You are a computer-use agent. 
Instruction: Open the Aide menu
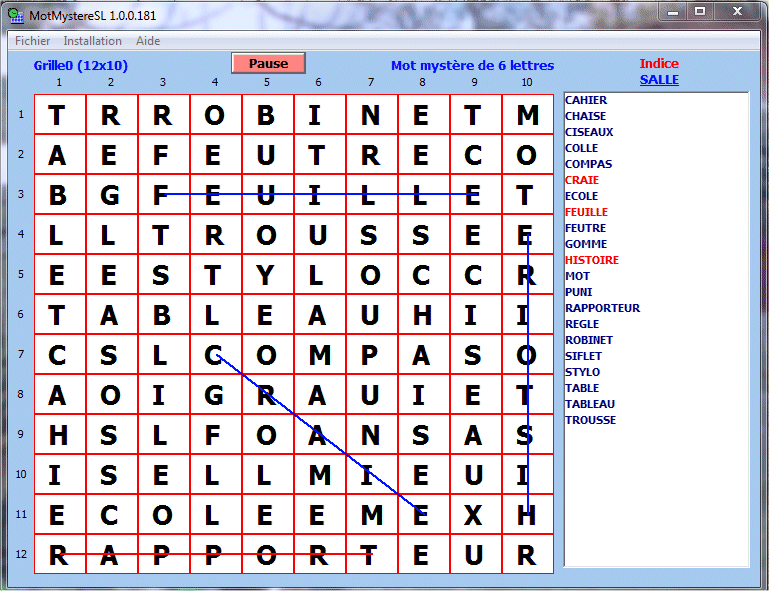click(x=148, y=41)
